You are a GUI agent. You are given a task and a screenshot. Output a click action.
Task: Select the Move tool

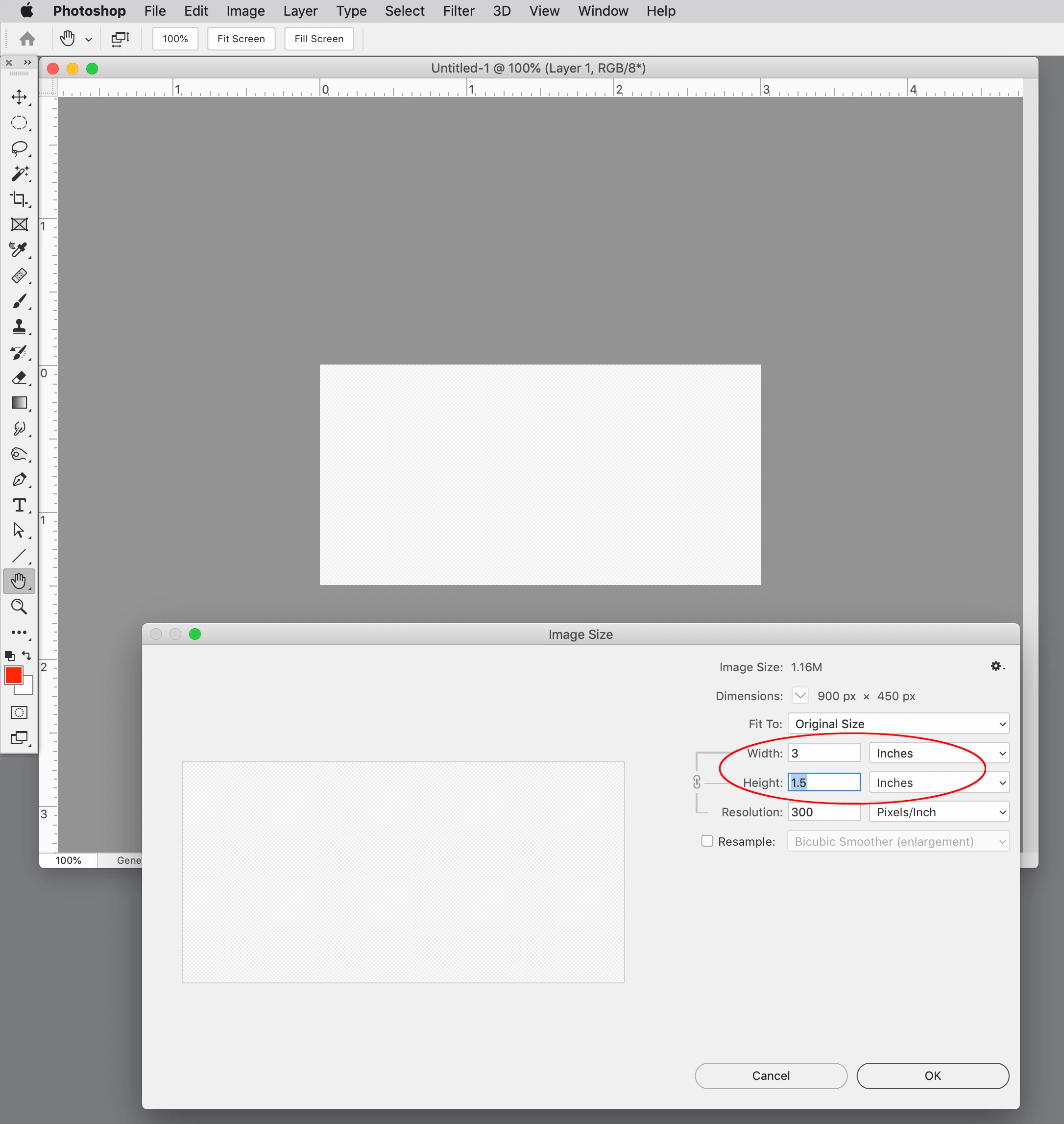coord(19,97)
